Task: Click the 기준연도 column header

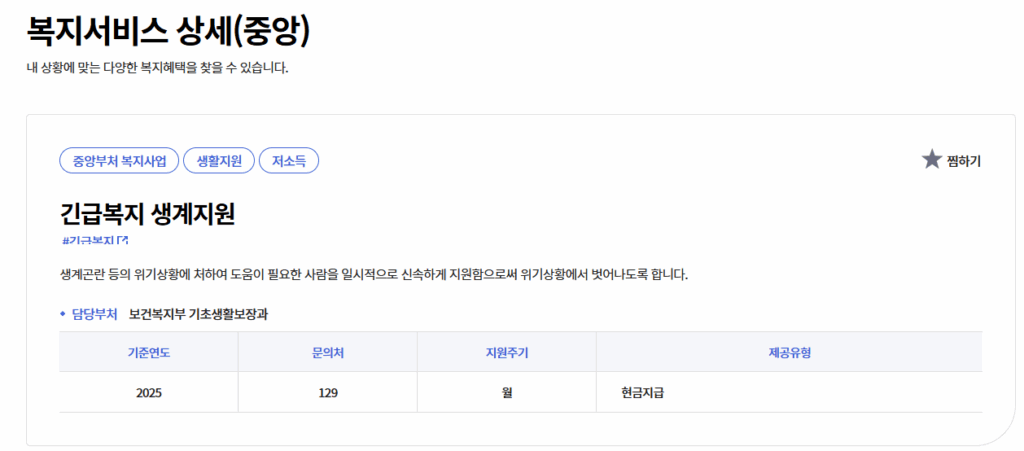Action: tap(149, 352)
